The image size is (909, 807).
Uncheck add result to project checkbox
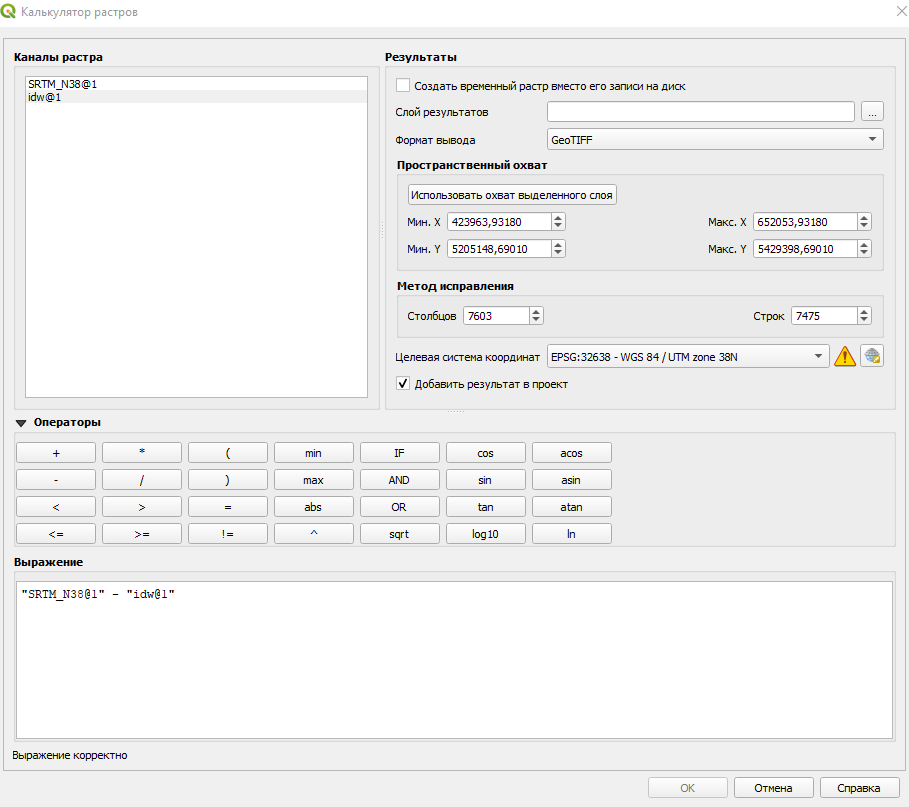[403, 383]
